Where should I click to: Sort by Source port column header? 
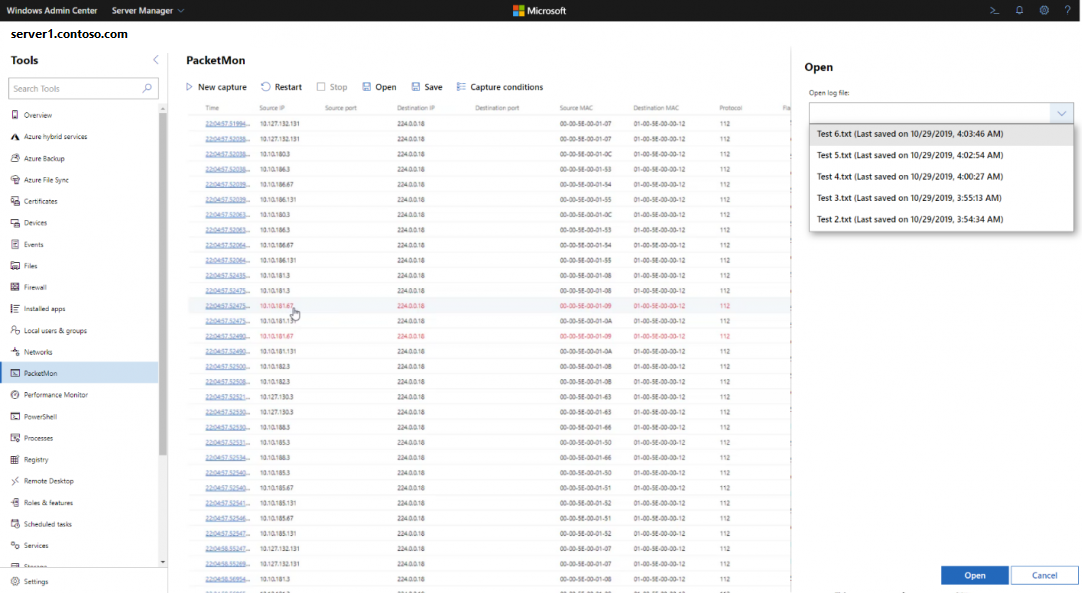coord(341,108)
